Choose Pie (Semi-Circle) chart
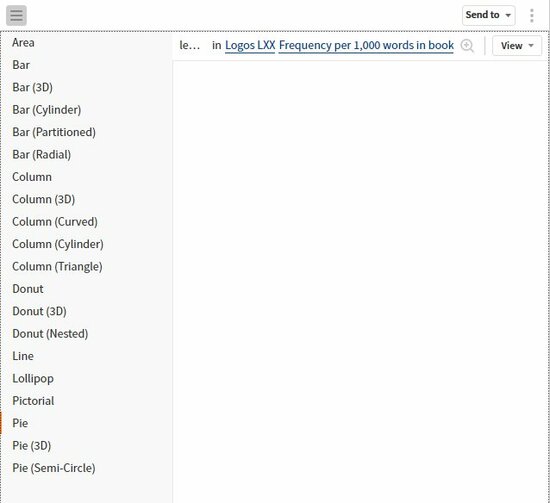550x503 pixels. pos(54,468)
